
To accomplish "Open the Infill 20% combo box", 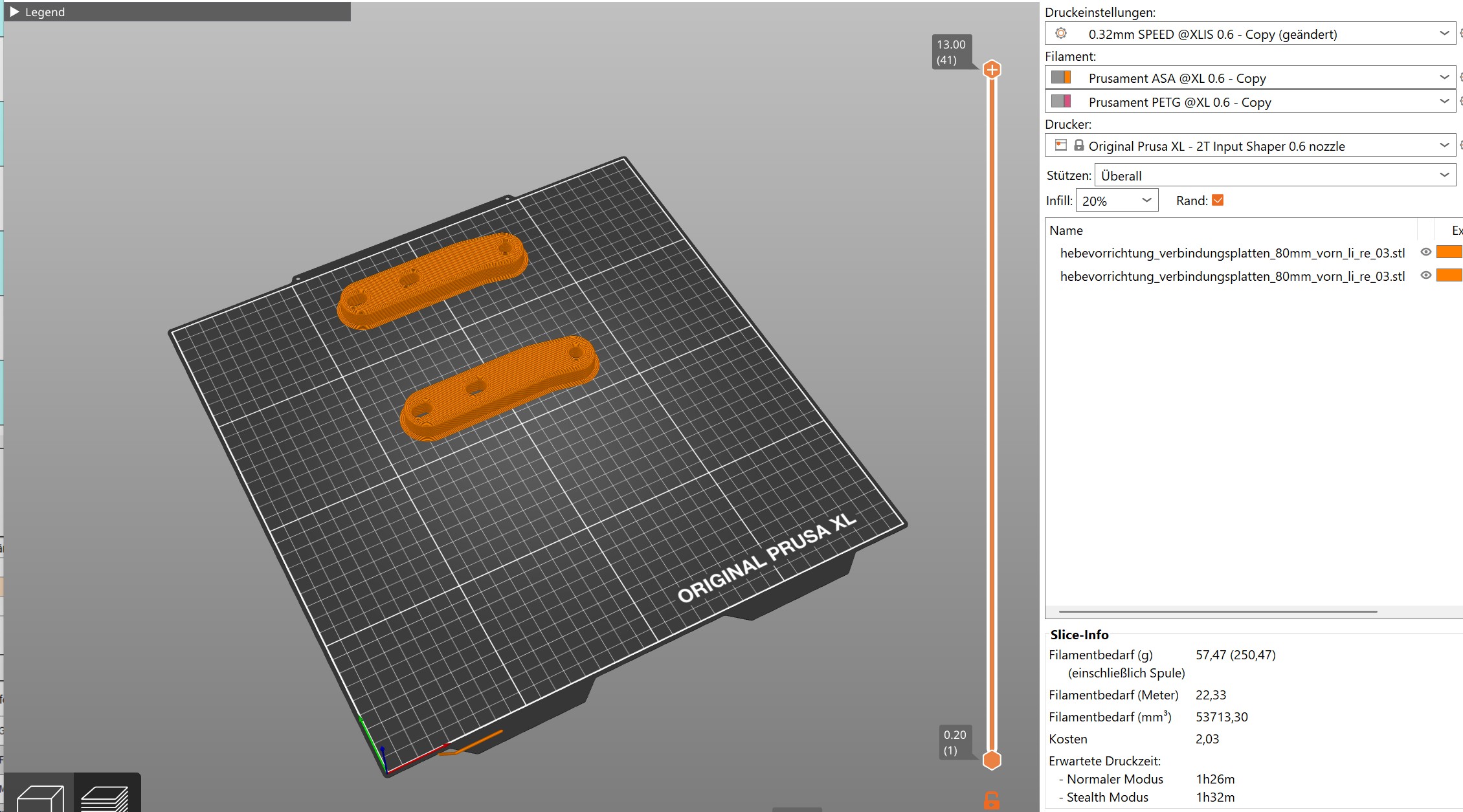I will coord(1117,201).
